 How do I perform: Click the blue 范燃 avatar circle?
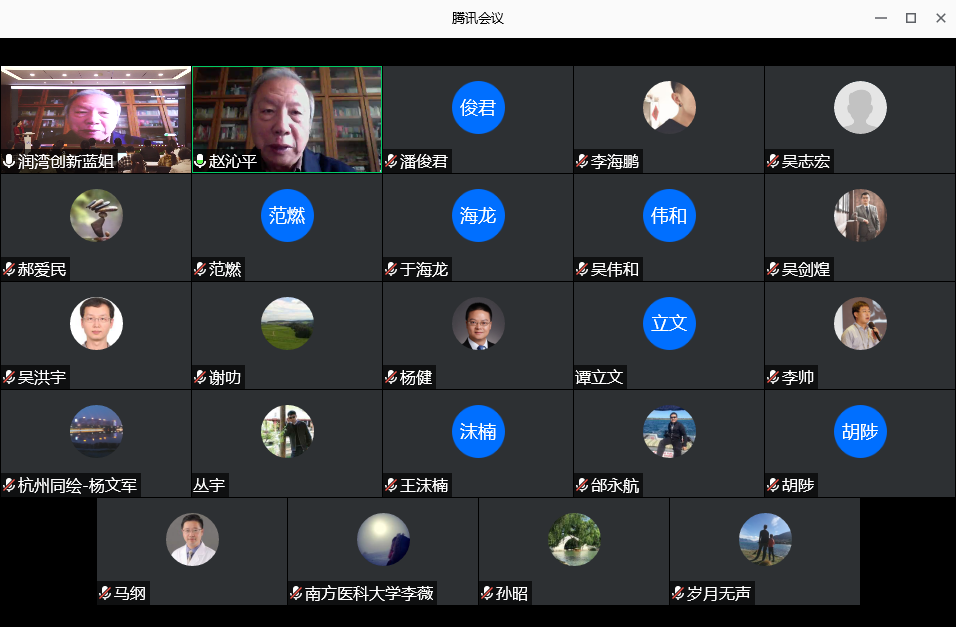point(287,215)
